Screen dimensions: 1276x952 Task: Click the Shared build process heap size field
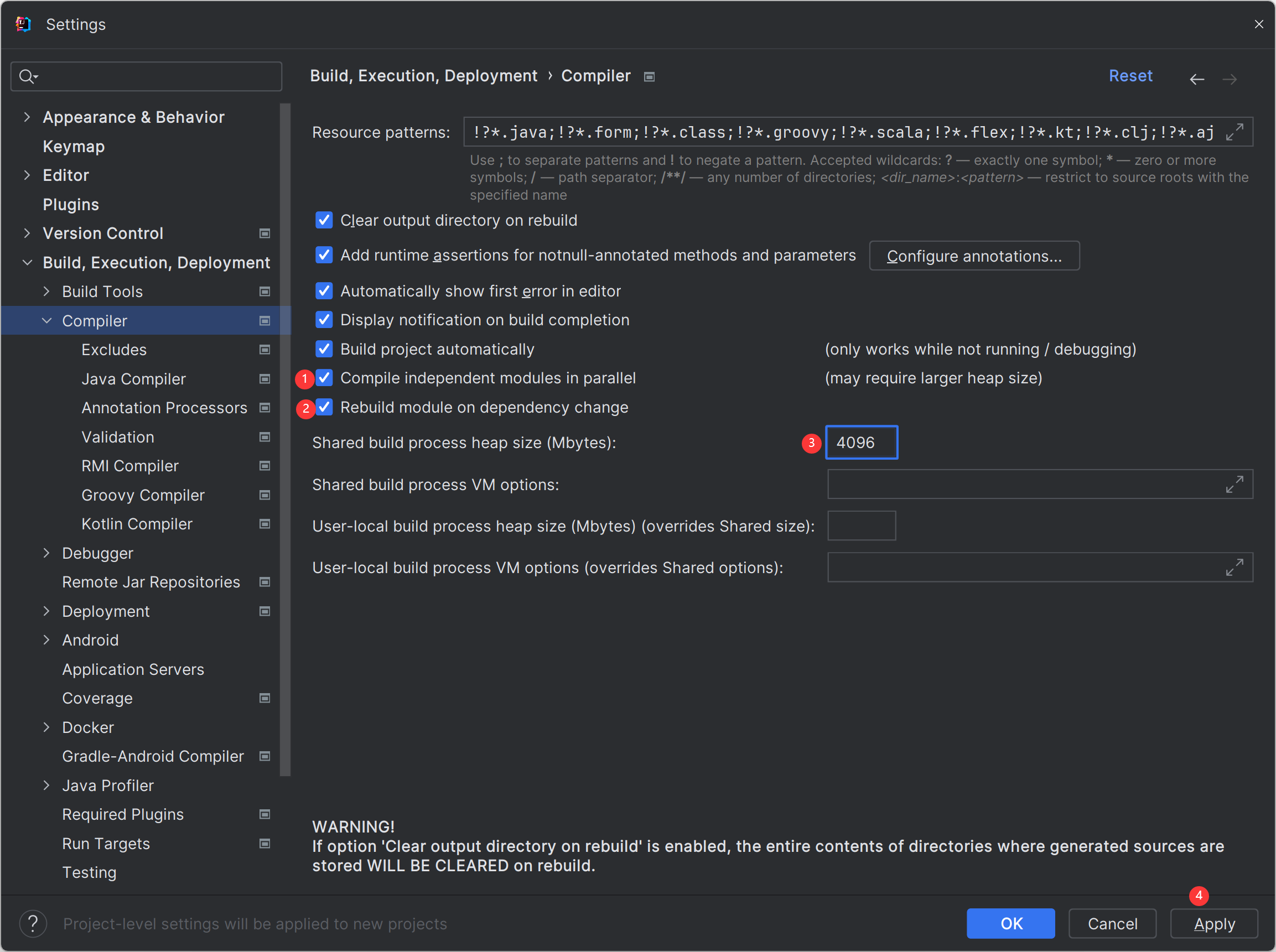862,442
